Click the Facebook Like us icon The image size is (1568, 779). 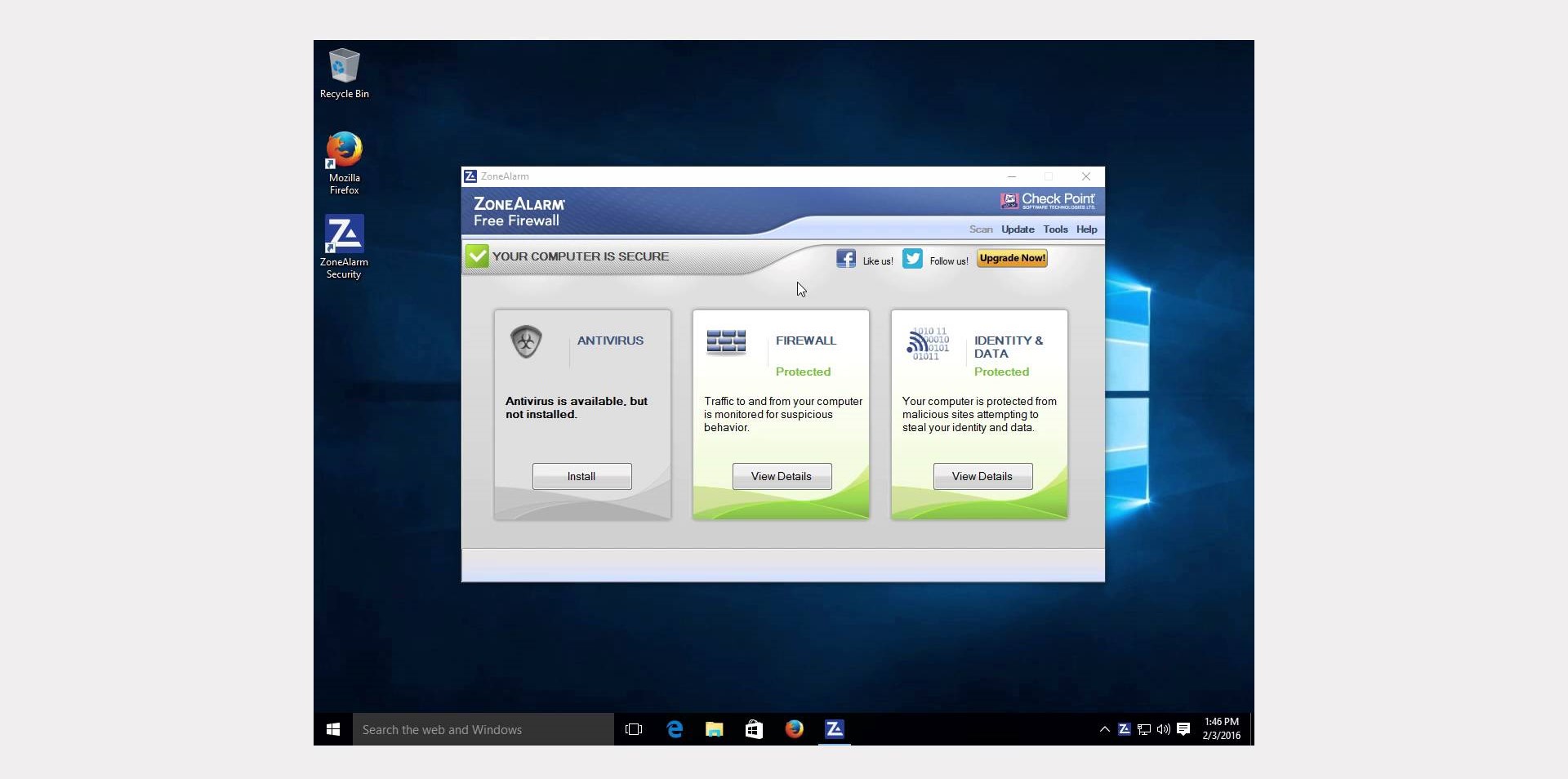[846, 259]
